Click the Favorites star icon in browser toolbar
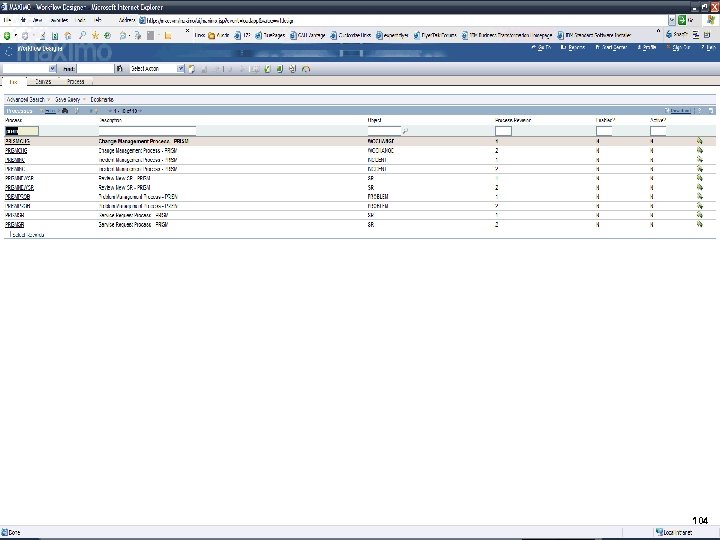This screenshot has width=720, height=540. [x=95, y=35]
